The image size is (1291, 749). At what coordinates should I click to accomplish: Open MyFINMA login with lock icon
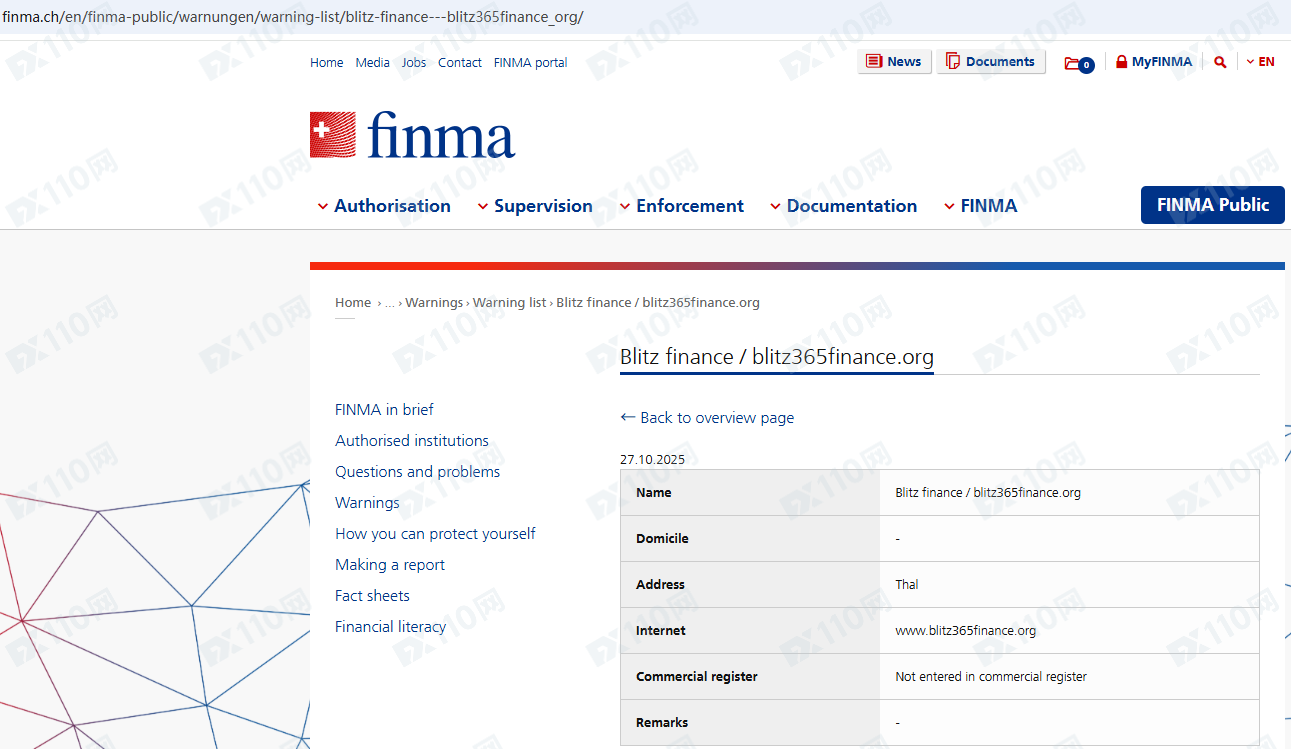point(1154,62)
